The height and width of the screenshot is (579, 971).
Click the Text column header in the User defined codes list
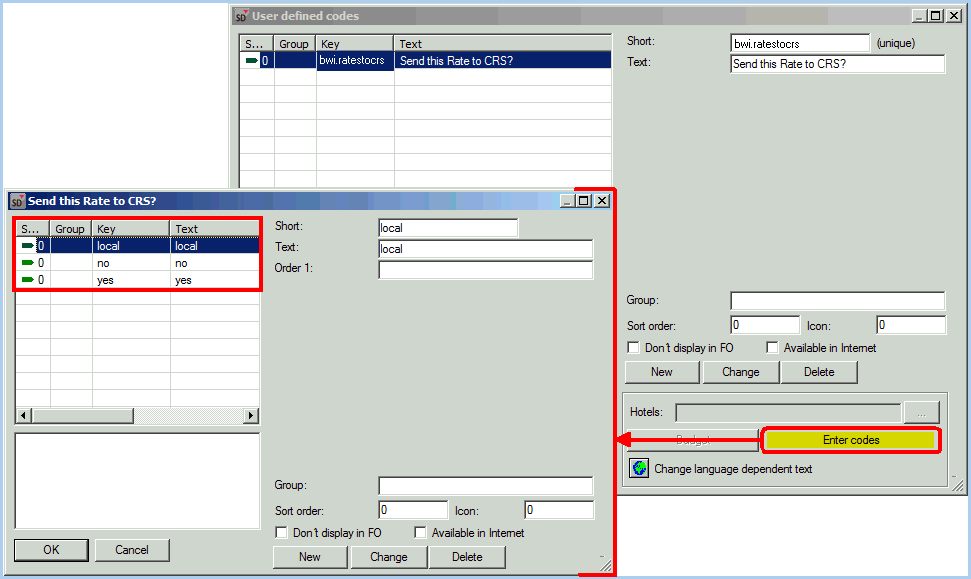tap(502, 44)
